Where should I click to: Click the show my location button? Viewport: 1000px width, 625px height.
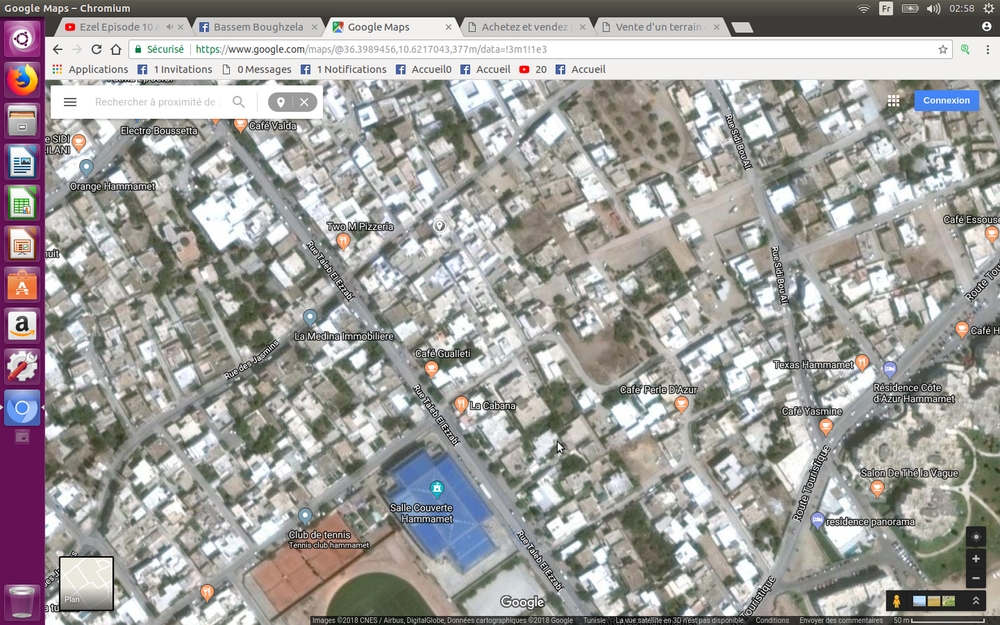tap(976, 537)
